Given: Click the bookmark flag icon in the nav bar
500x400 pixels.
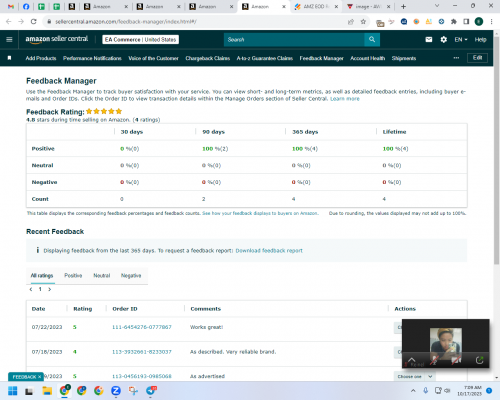Looking at the screenshot, I should (x=9, y=58).
